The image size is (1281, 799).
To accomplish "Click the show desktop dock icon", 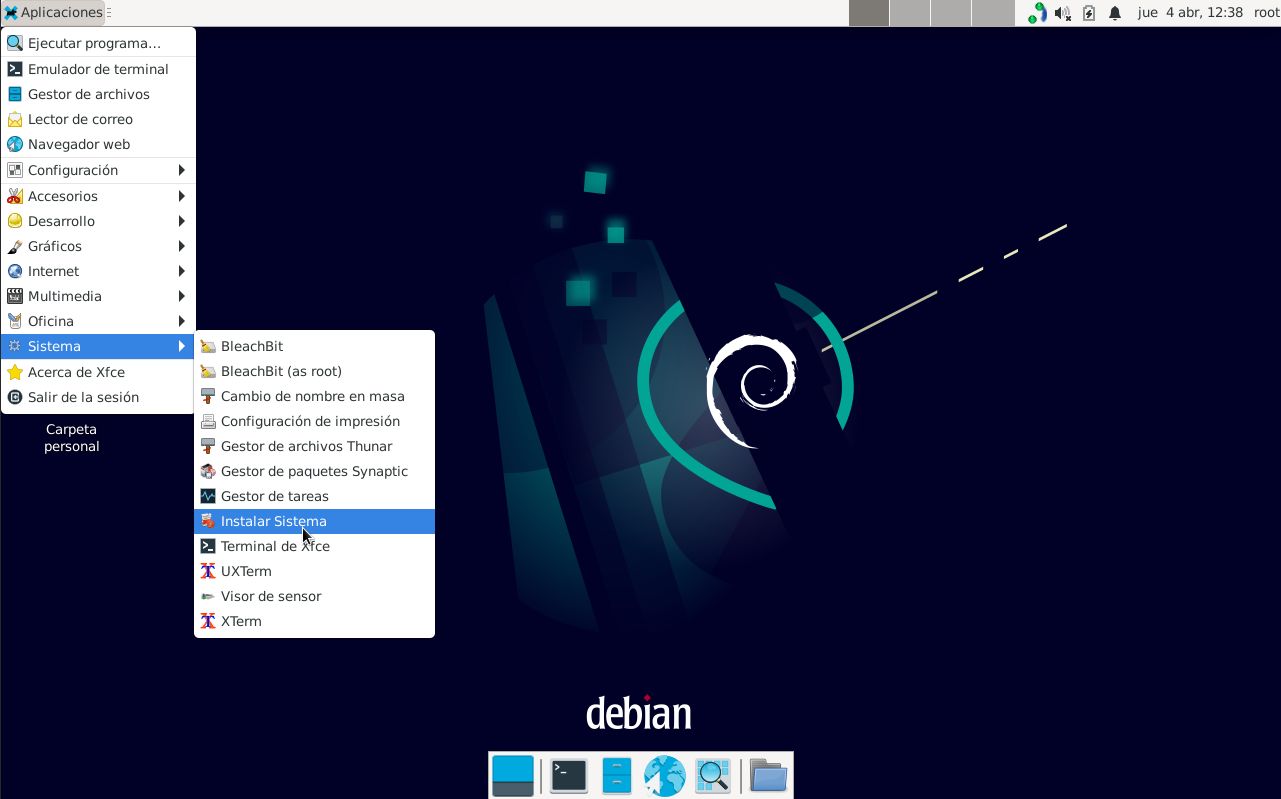I will 513,776.
